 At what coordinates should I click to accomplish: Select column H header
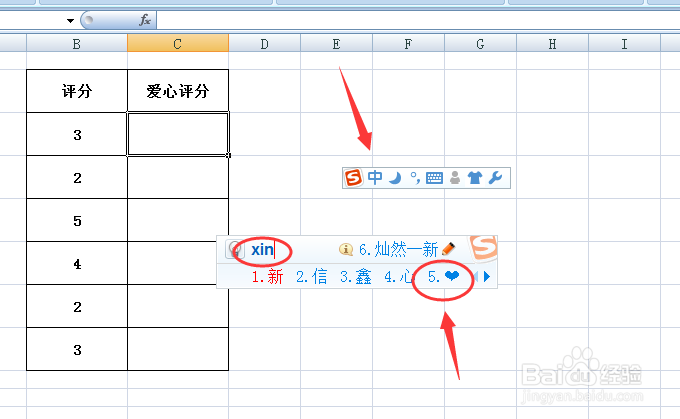[x=552, y=44]
